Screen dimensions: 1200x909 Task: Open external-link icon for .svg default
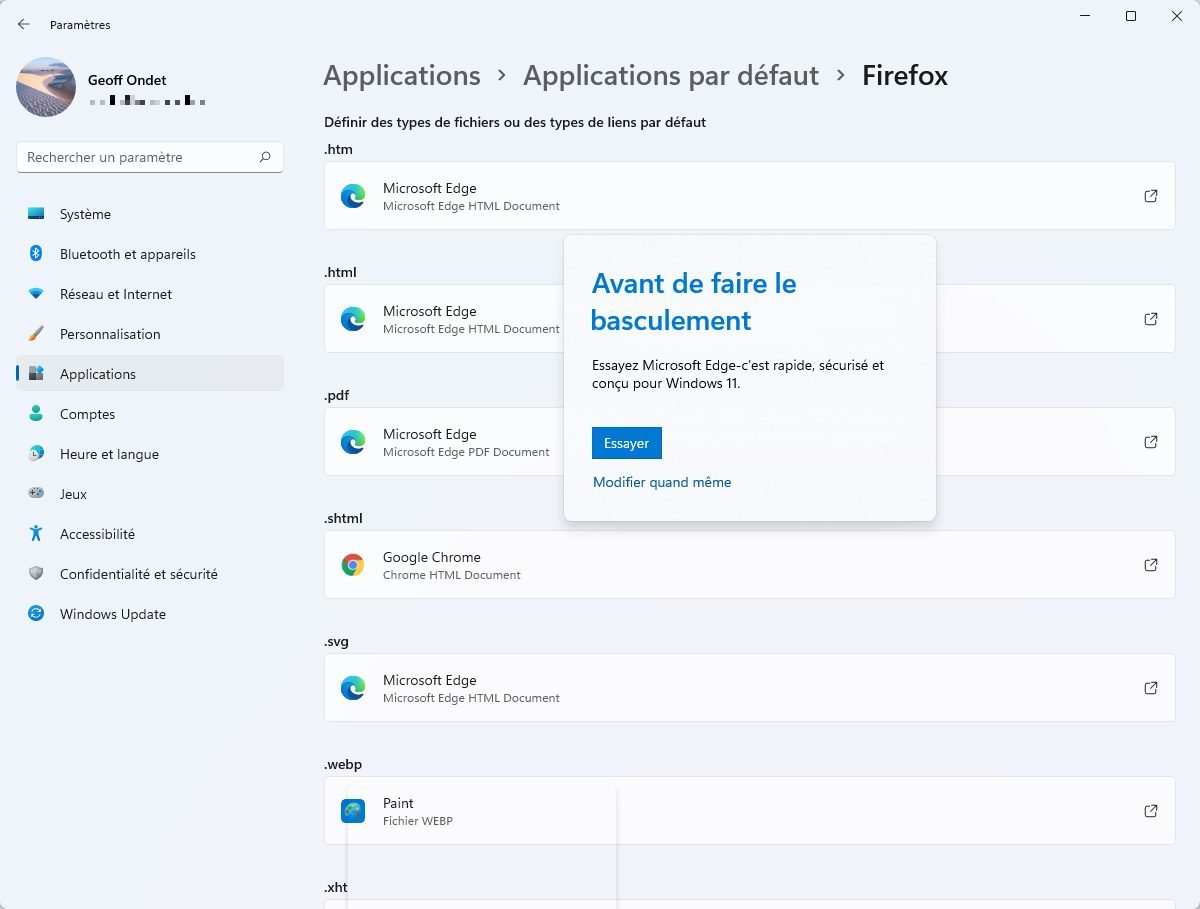pyautogui.click(x=1151, y=688)
